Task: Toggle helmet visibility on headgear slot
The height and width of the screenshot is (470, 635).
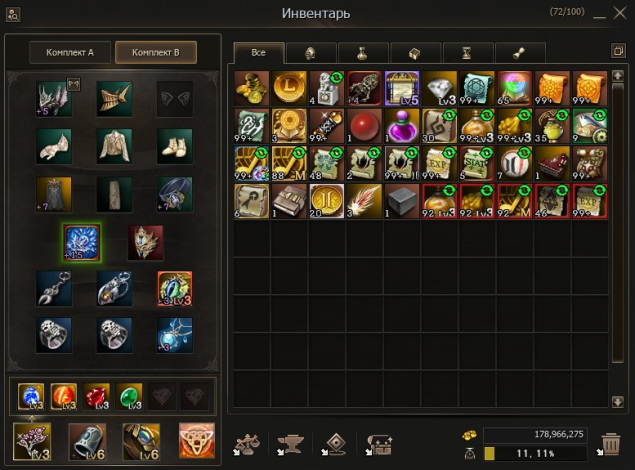Action: [x=73, y=85]
